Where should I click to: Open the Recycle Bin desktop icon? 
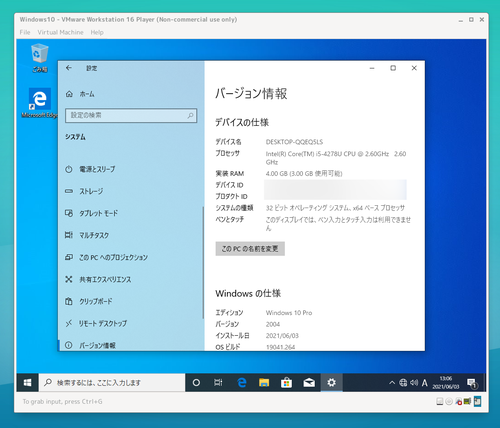40,58
